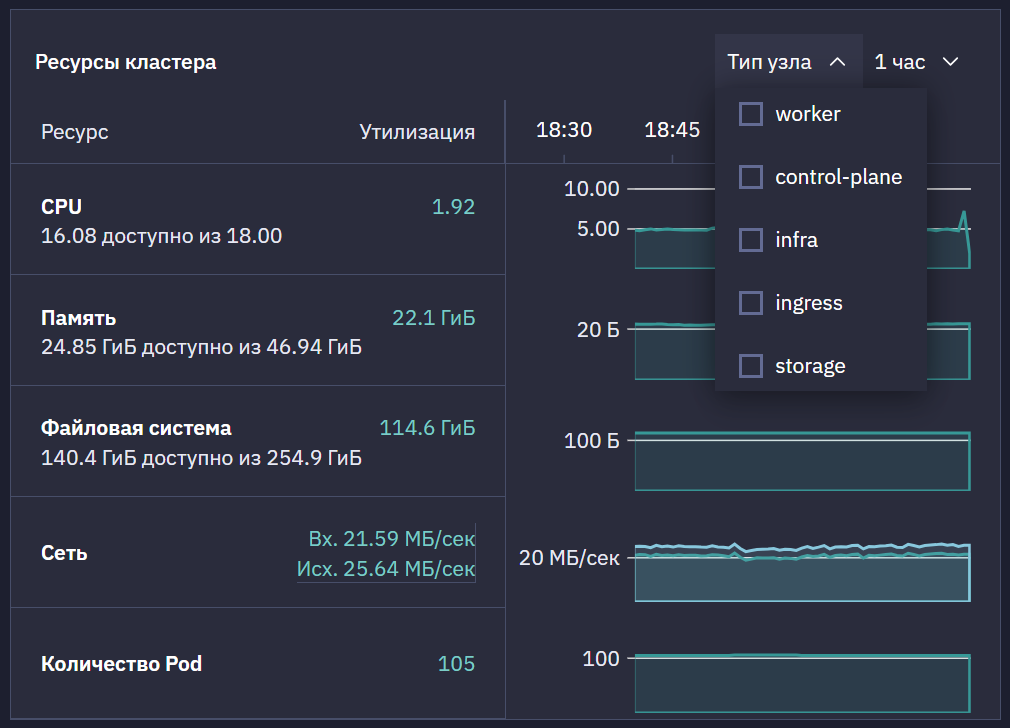Open the Память utilization value 22.1 ГиБ

tap(434, 318)
